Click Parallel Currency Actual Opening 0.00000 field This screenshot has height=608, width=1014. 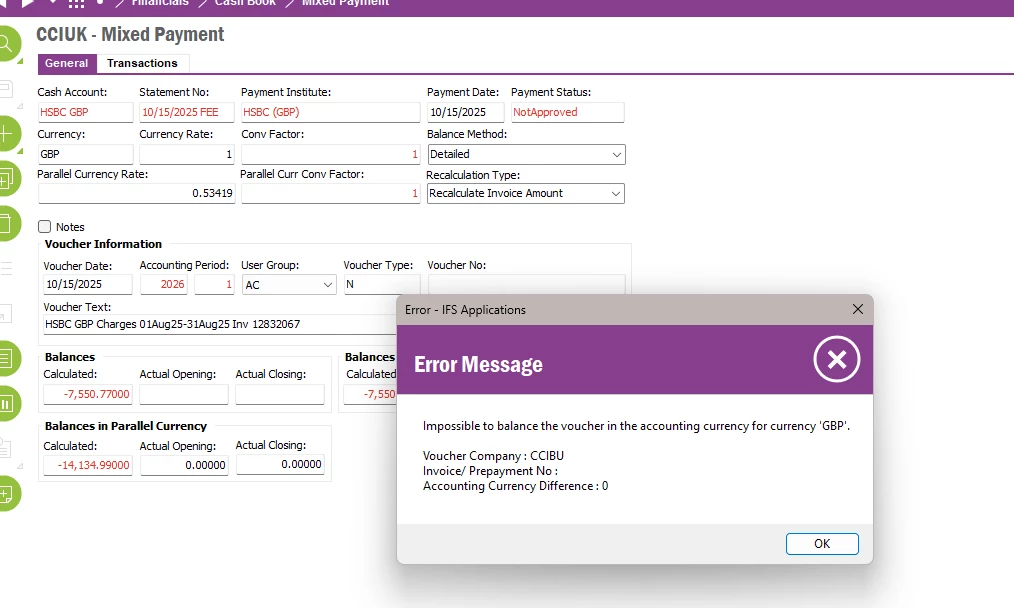[184, 465]
